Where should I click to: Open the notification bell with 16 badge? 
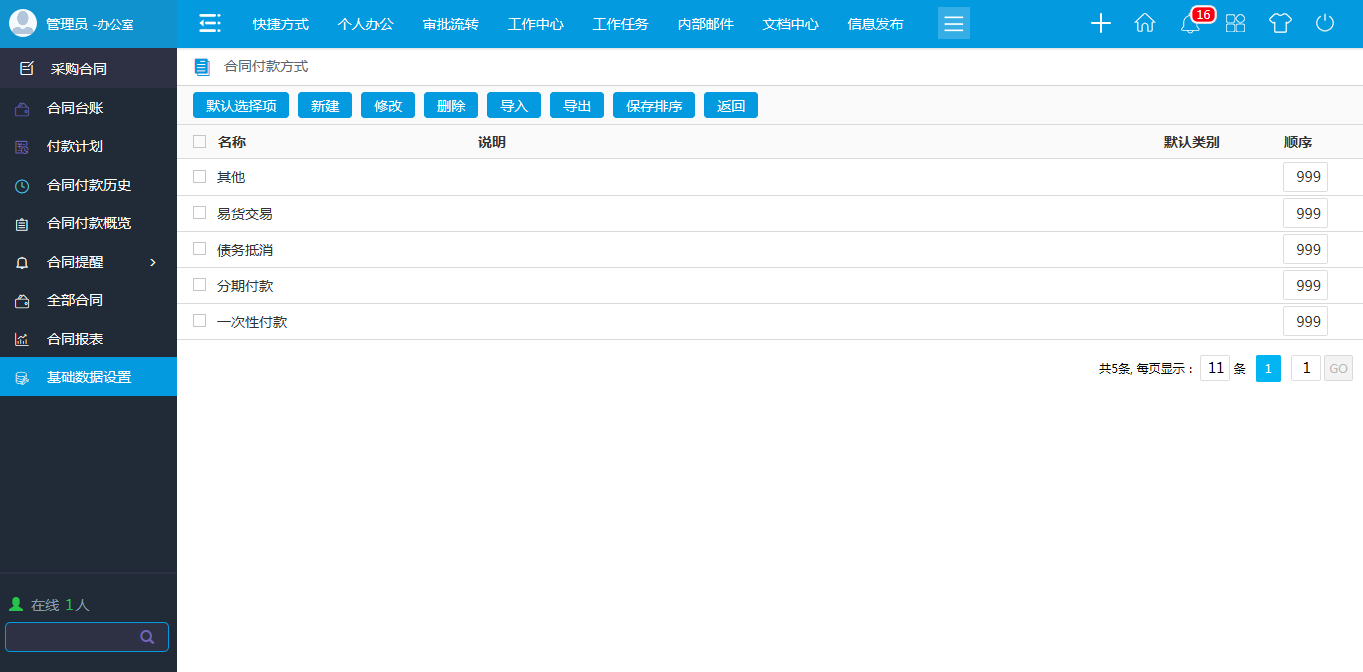[x=1190, y=24]
